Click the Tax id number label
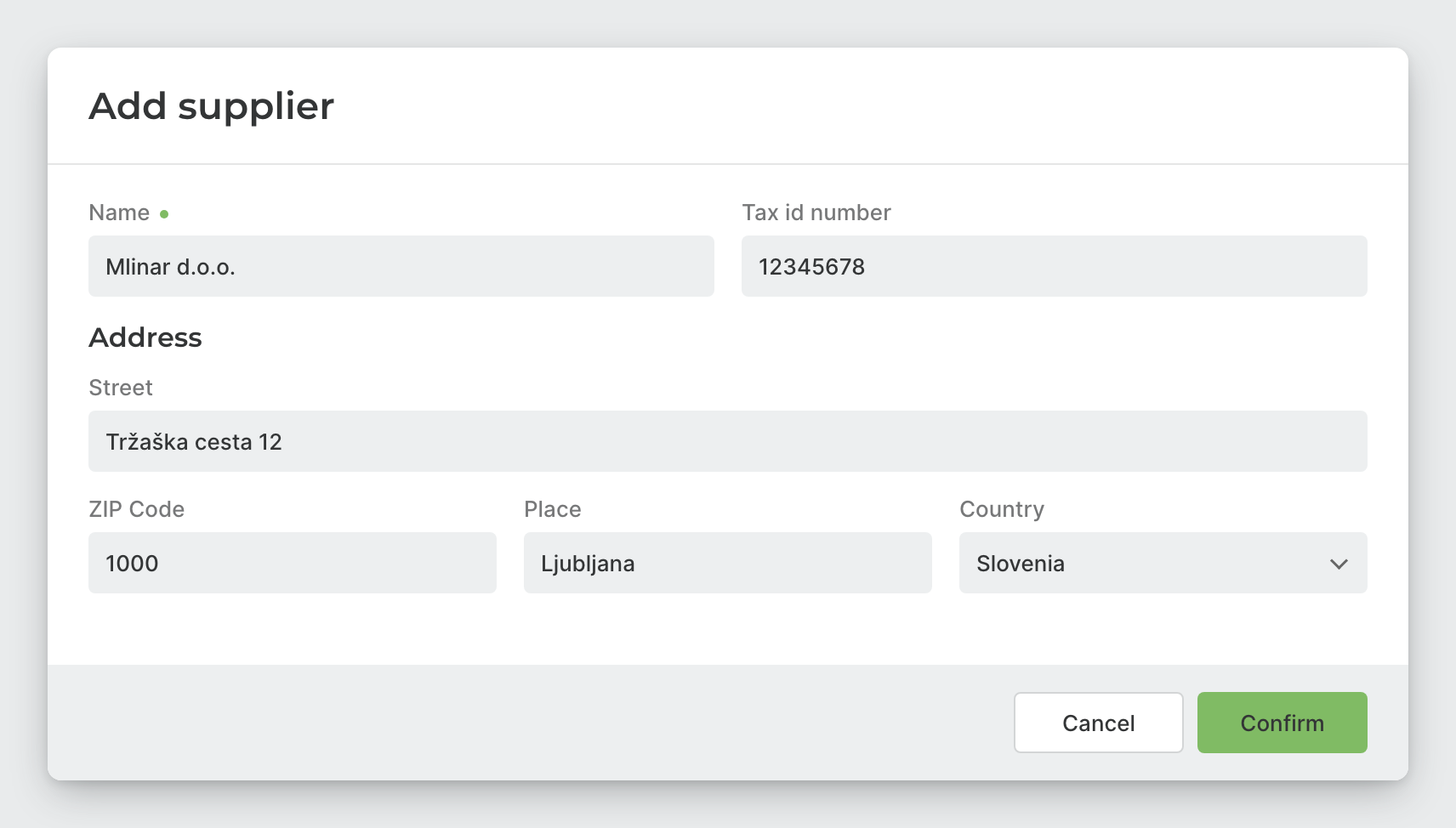This screenshot has width=1456, height=828. (x=816, y=213)
